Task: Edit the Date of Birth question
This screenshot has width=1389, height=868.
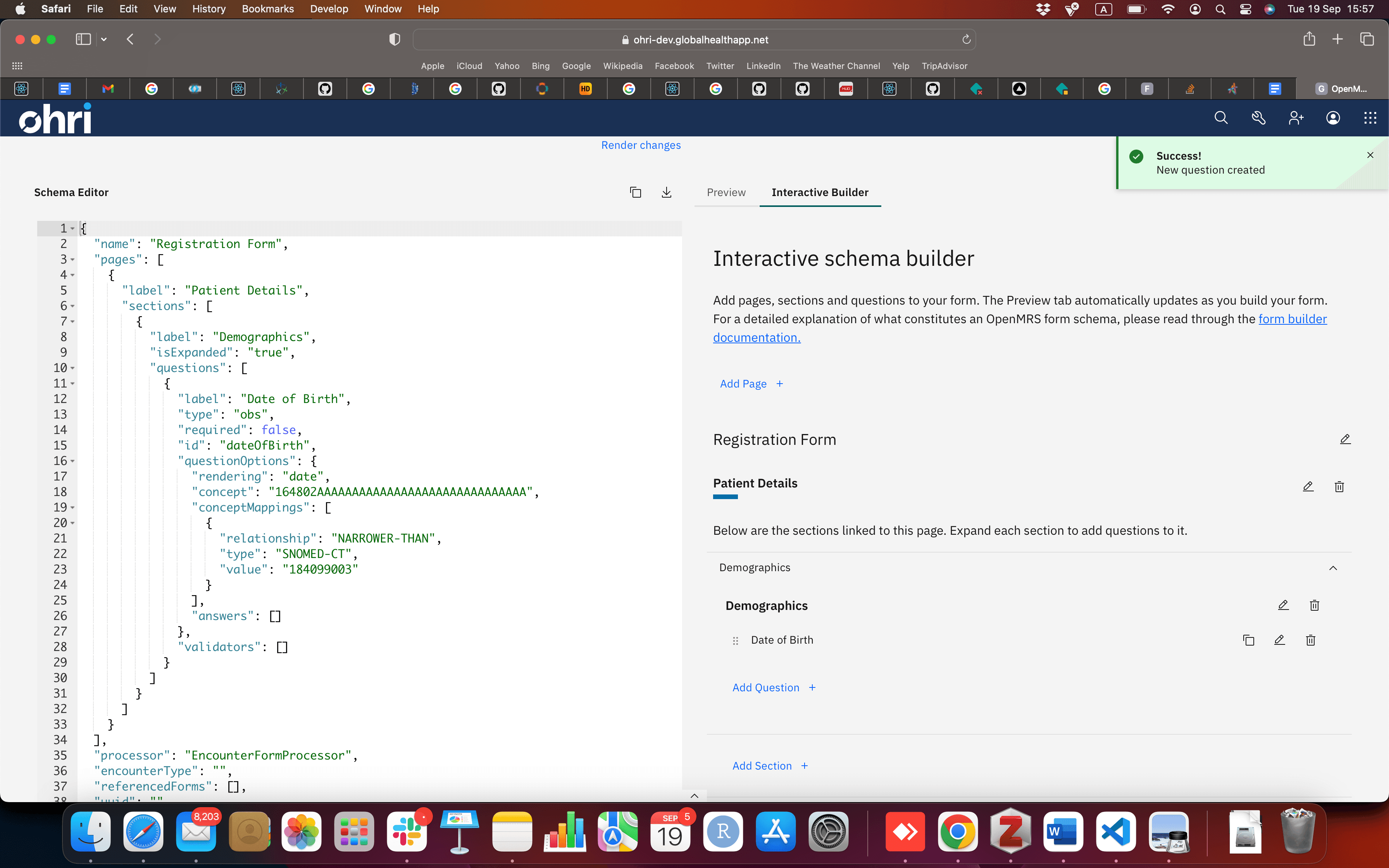Action: click(x=1279, y=640)
